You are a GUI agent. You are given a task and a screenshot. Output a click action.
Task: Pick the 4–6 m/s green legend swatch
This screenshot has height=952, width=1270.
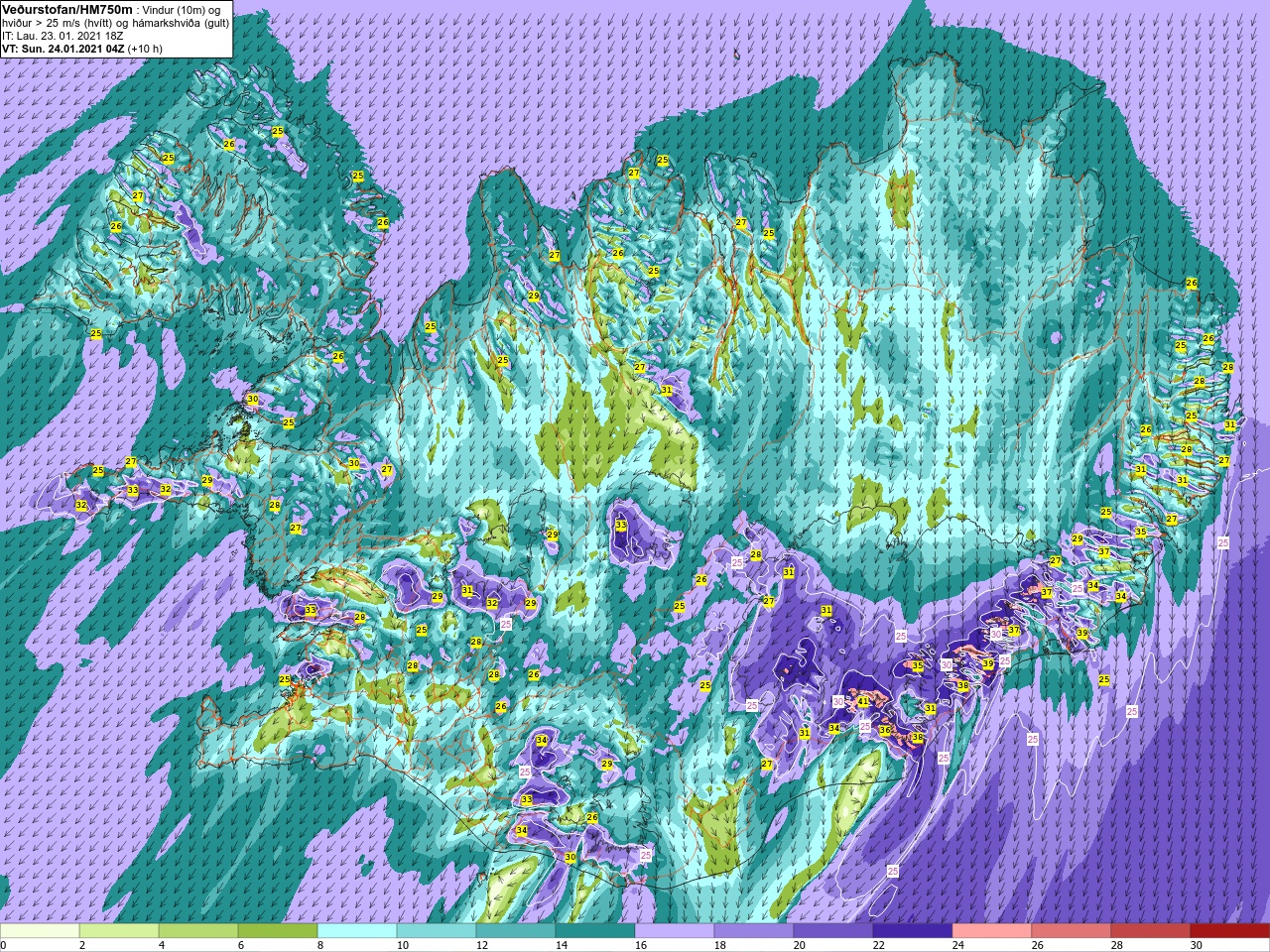198,931
